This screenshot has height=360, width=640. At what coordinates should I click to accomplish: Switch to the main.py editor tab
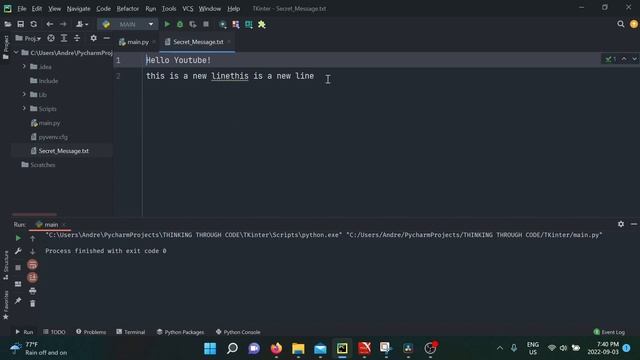coord(138,42)
